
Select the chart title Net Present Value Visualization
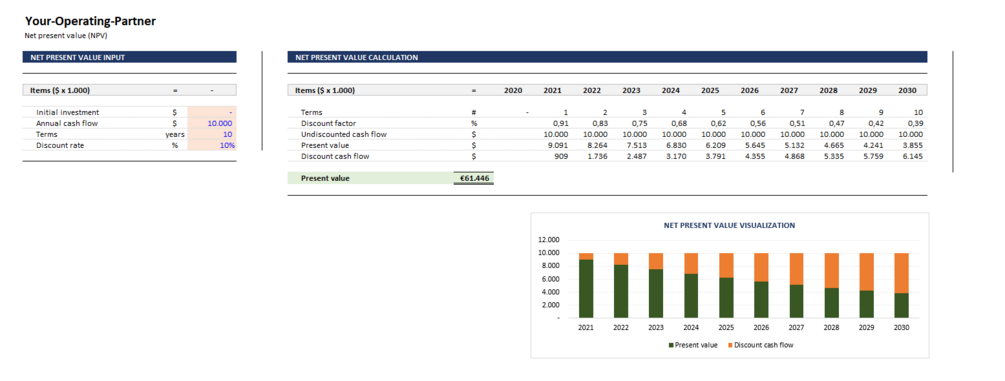729,225
